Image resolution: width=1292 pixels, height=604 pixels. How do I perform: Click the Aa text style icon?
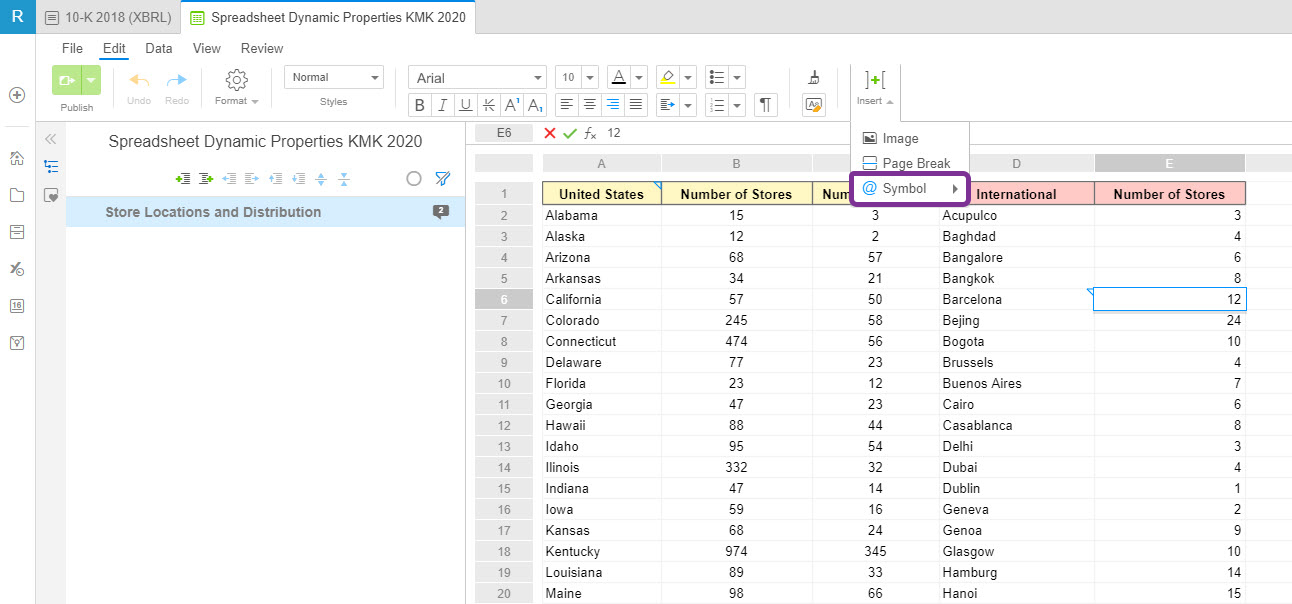(x=814, y=104)
